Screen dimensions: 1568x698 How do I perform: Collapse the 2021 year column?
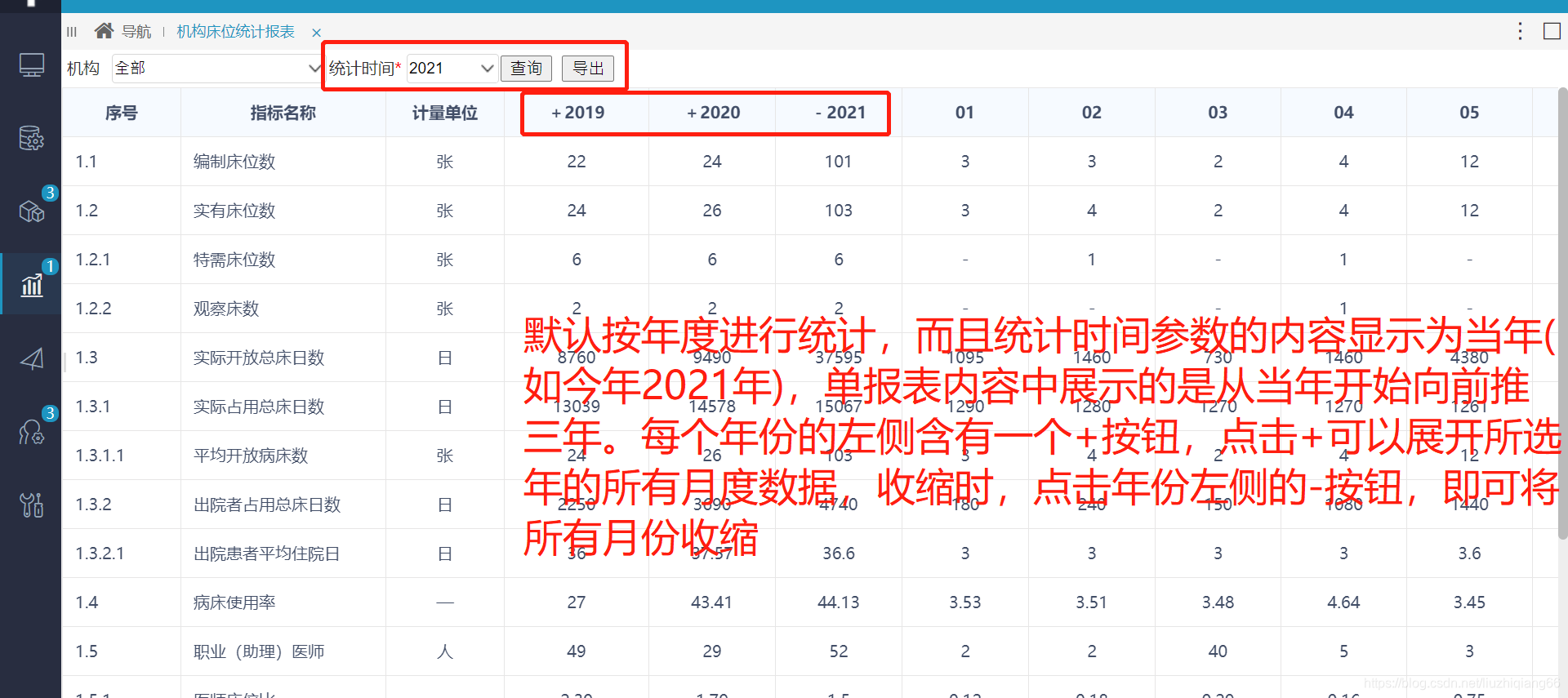(818, 113)
